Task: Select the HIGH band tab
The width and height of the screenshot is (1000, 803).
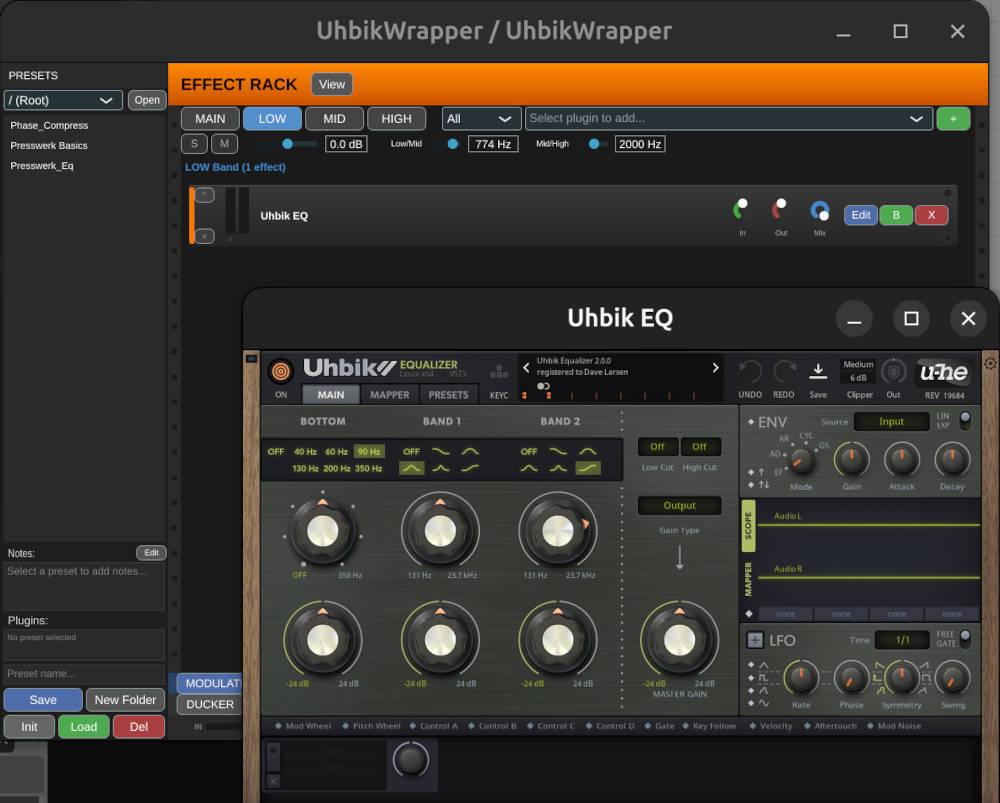Action: 397,118
